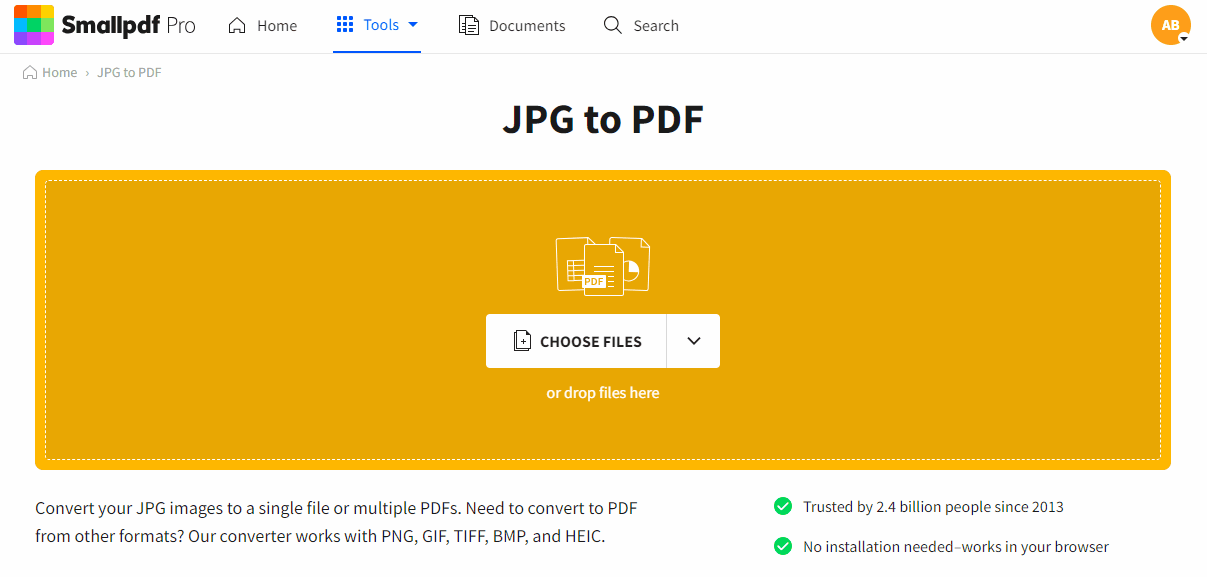The image size is (1207, 577).
Task: Open the AB account avatar menu
Action: coord(1171,25)
